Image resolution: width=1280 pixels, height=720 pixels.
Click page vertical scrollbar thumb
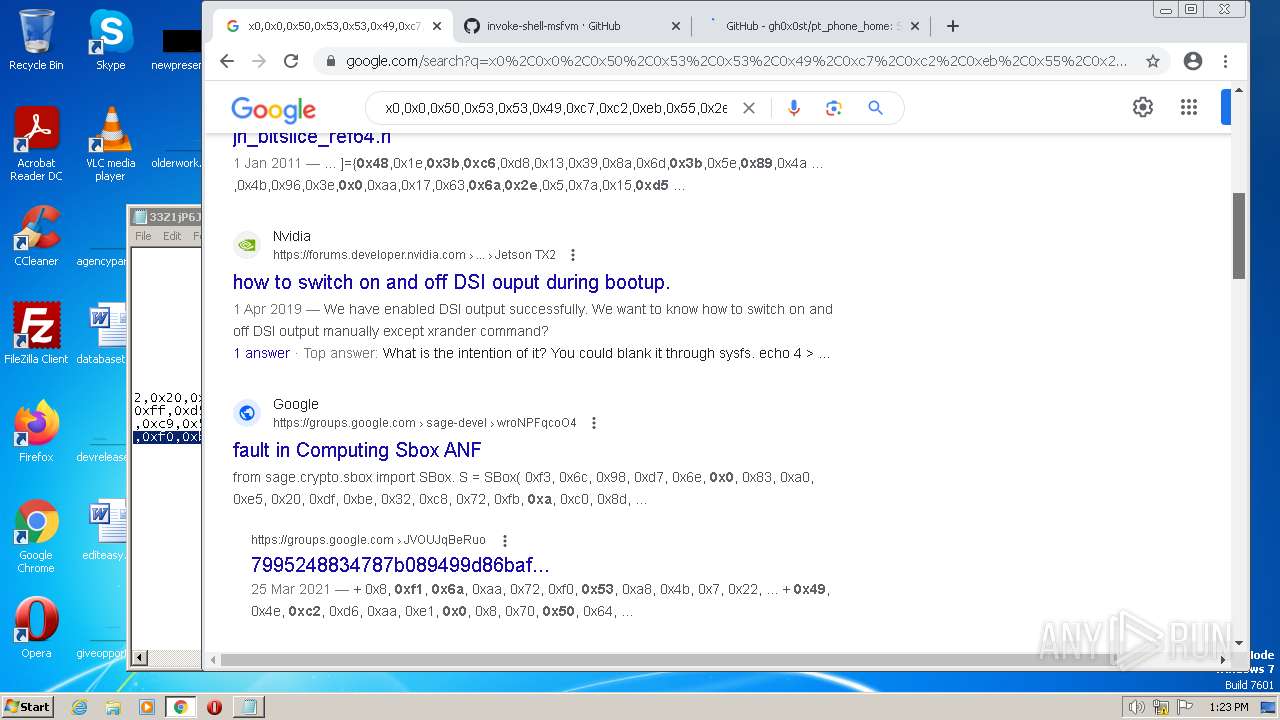click(x=1239, y=236)
